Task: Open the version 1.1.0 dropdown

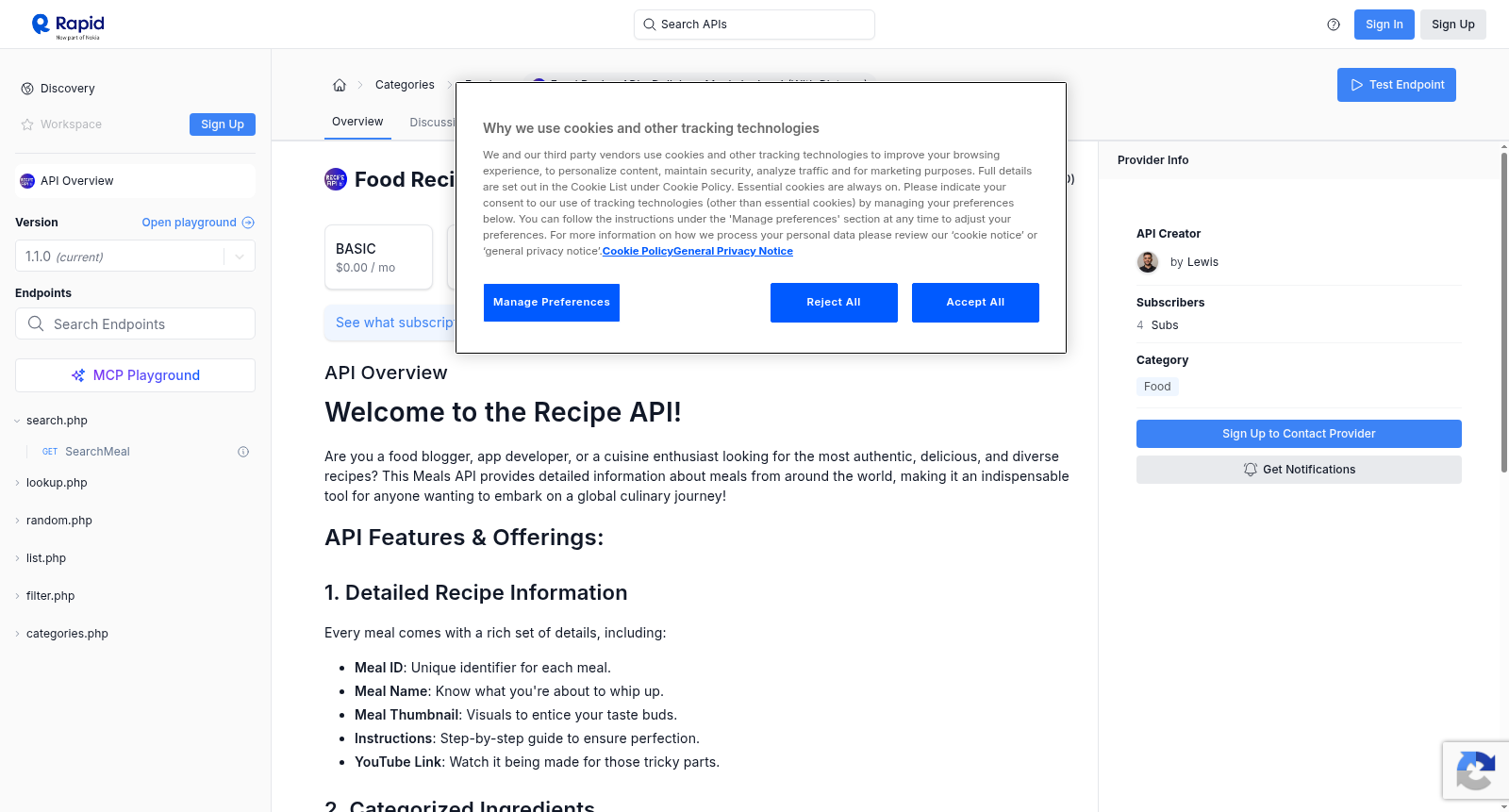Action: point(135,257)
